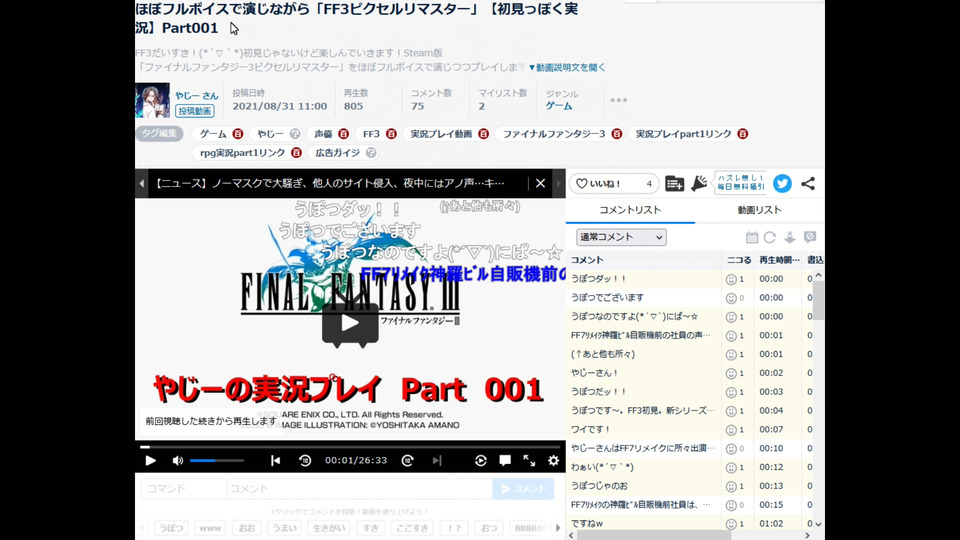Open the 通常コメント dropdown
This screenshot has height=540, width=960.
point(621,237)
